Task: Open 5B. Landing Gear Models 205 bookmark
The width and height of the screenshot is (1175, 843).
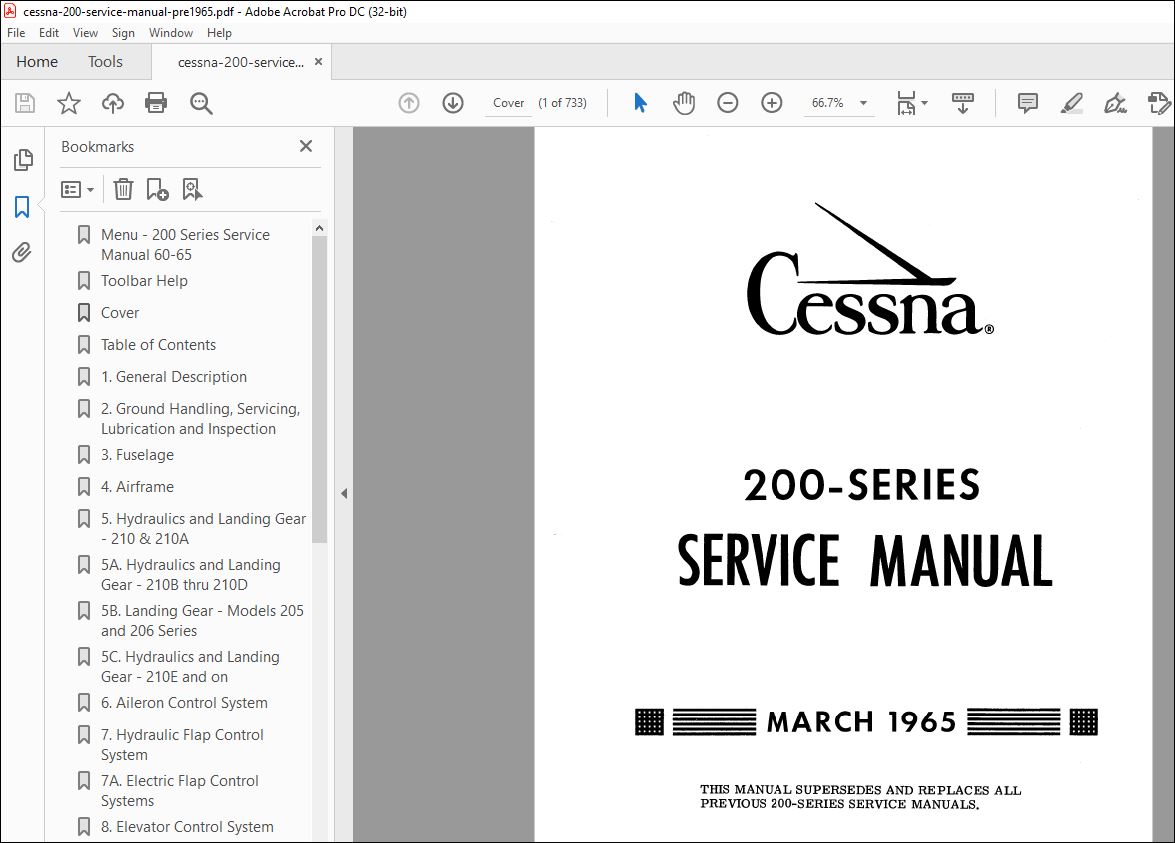Action: [202, 620]
